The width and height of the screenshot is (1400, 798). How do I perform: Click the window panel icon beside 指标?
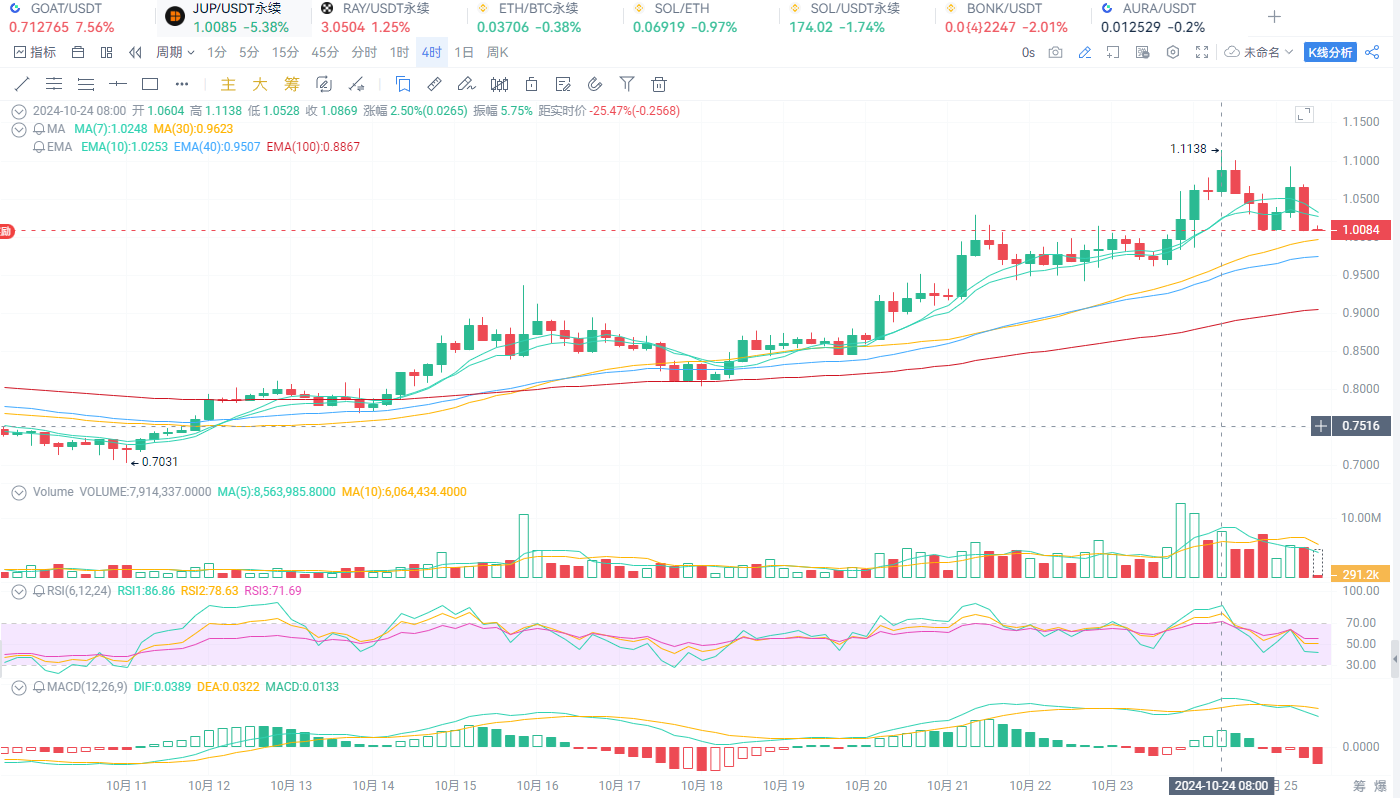coord(78,52)
